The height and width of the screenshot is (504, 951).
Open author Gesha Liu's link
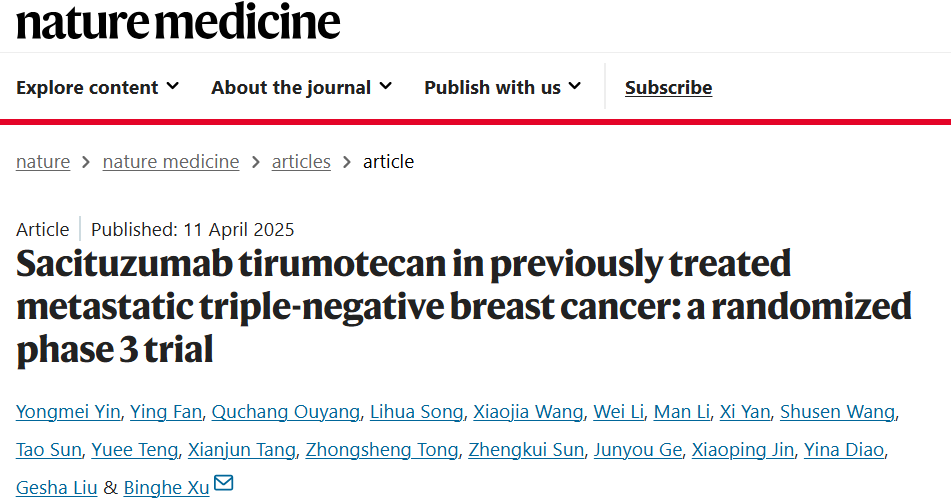[56, 488]
